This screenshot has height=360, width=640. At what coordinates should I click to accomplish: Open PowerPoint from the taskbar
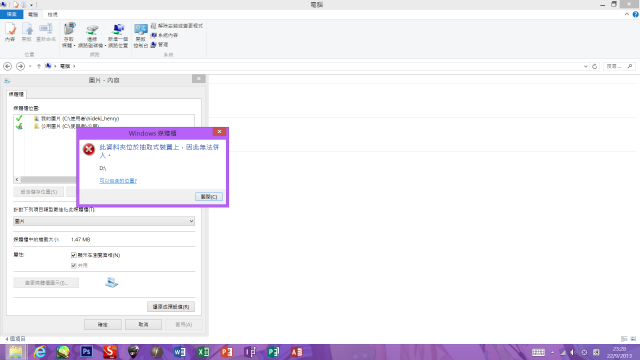coord(227,352)
